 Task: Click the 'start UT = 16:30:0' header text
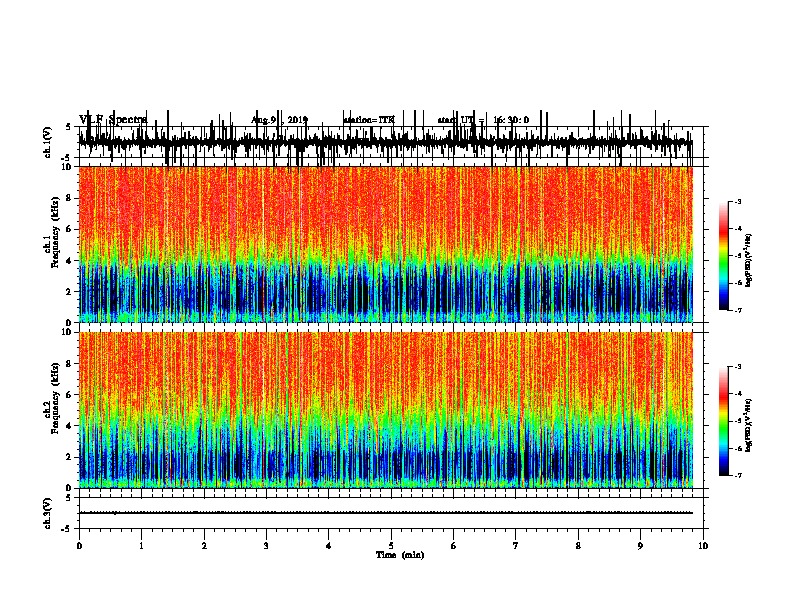pos(483,120)
